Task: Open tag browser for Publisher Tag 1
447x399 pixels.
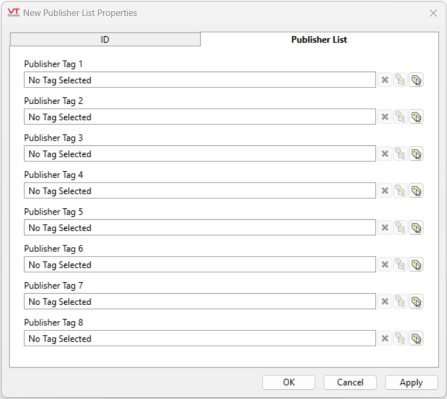Action: tap(400, 80)
